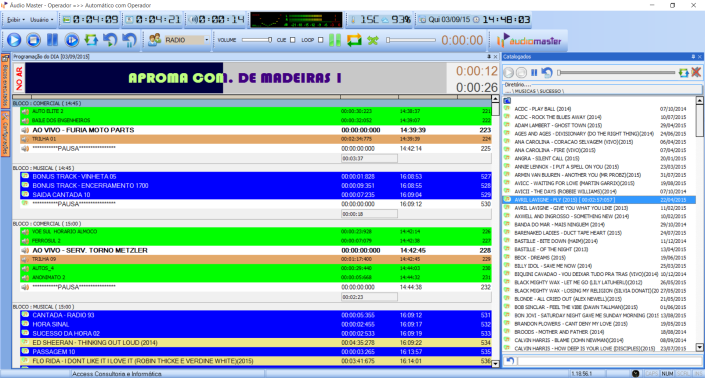The height and width of the screenshot is (378, 705).
Task: Click the green shuffle crossed-arrows icon
Action: 373,40
